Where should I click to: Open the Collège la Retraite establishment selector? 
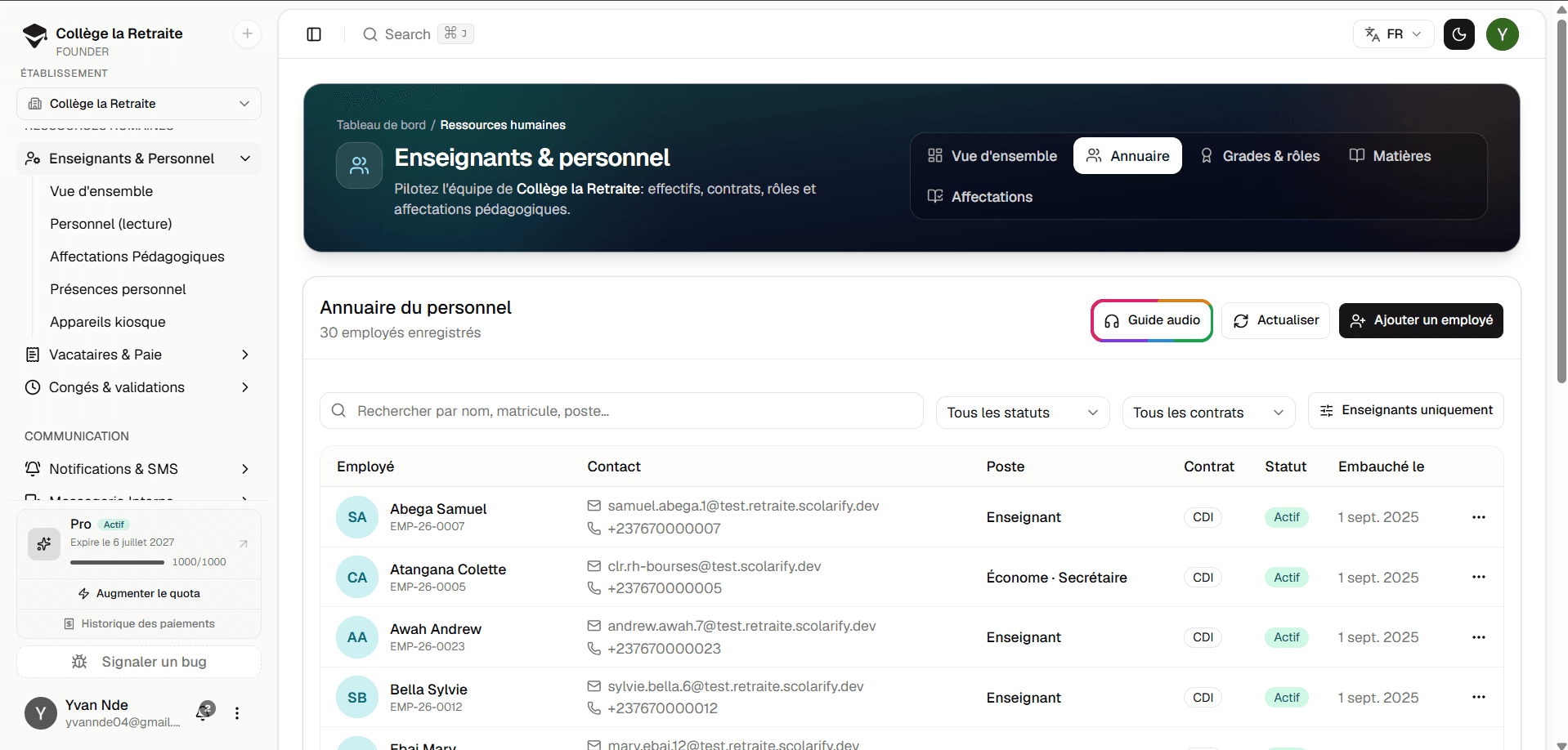pyautogui.click(x=139, y=104)
